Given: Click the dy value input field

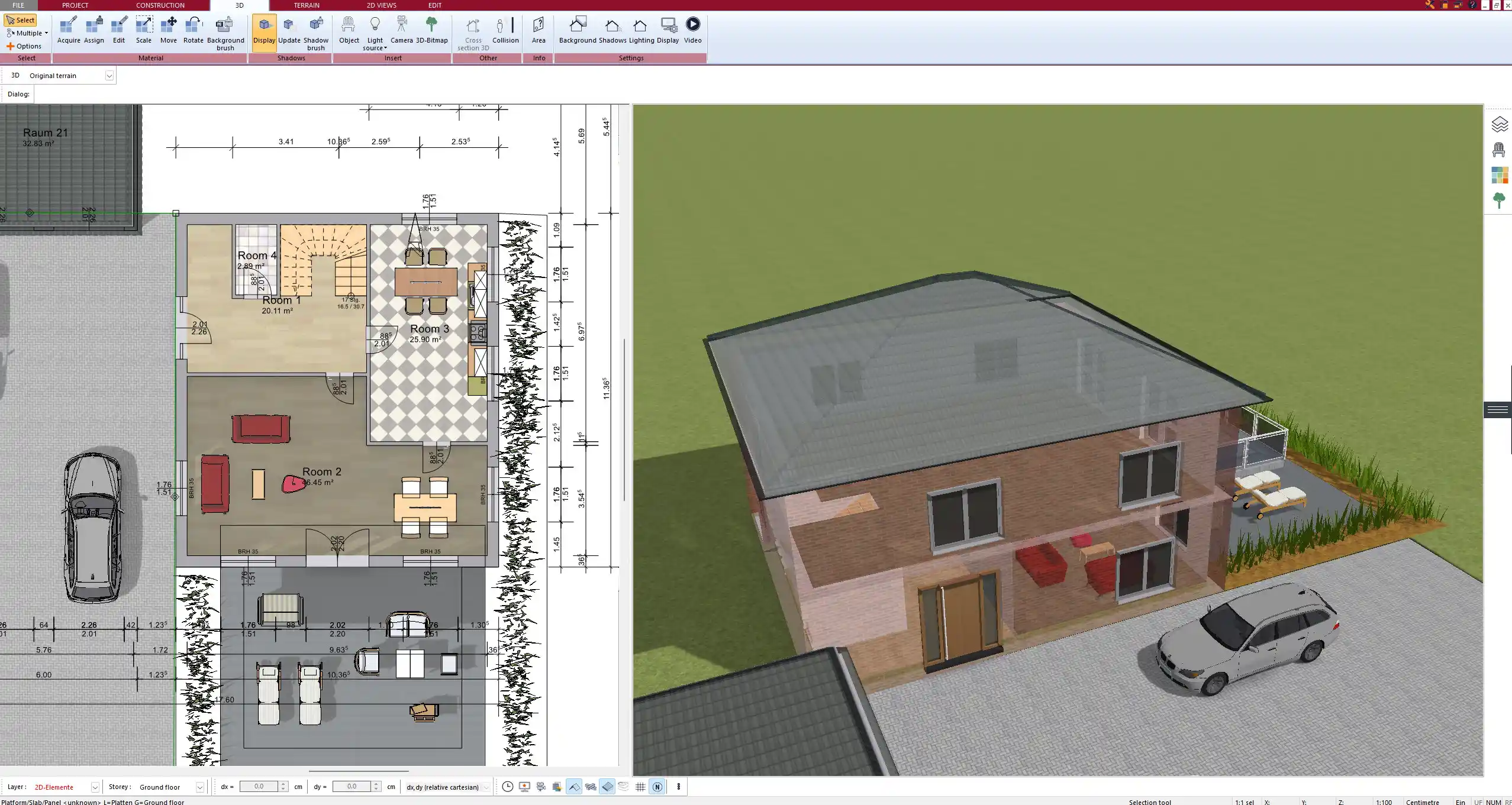Looking at the screenshot, I should click(x=352, y=787).
